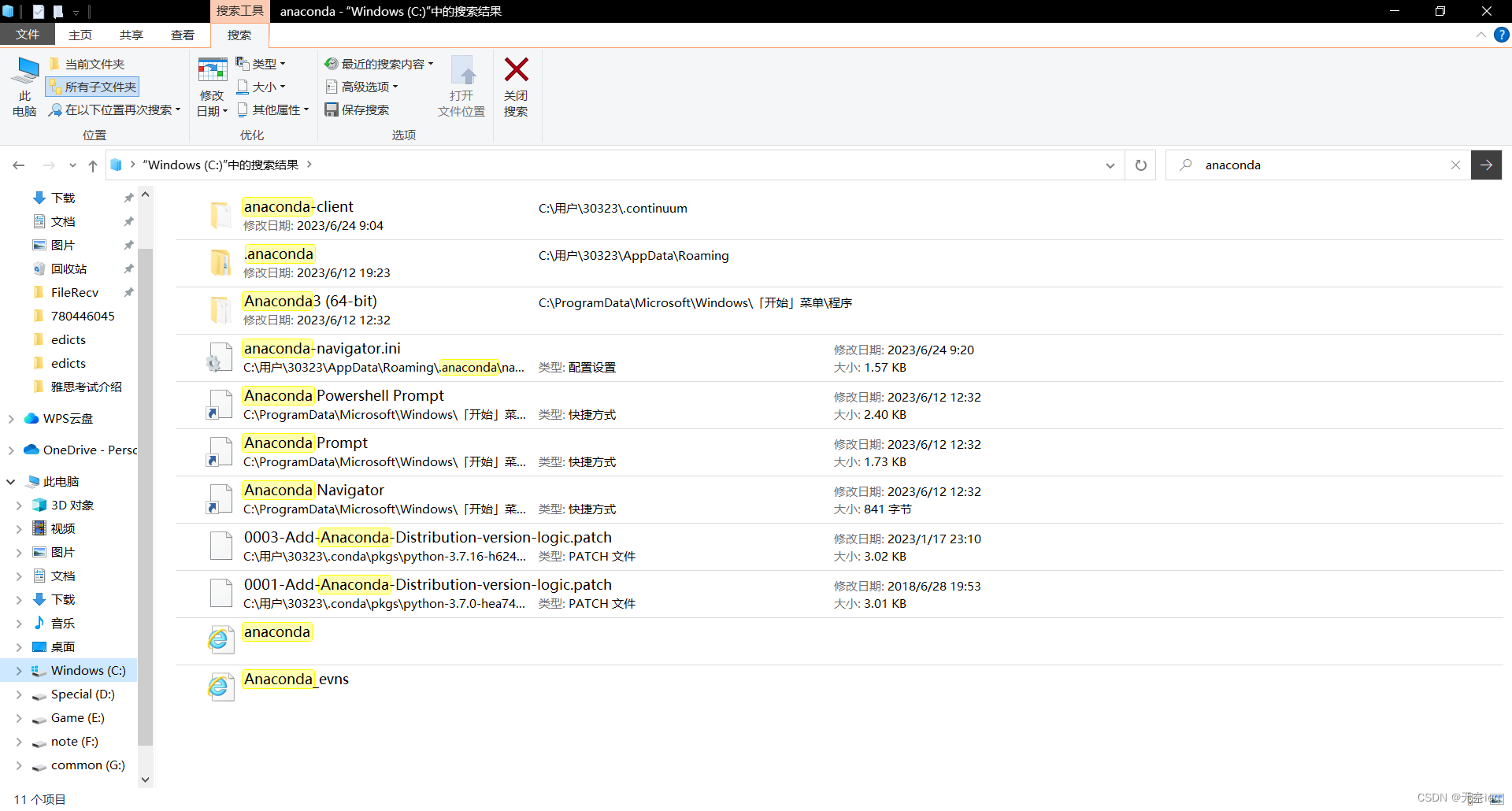Switch to 搜索 ribbon tab
The height and width of the screenshot is (811, 1512).
pos(239,35)
